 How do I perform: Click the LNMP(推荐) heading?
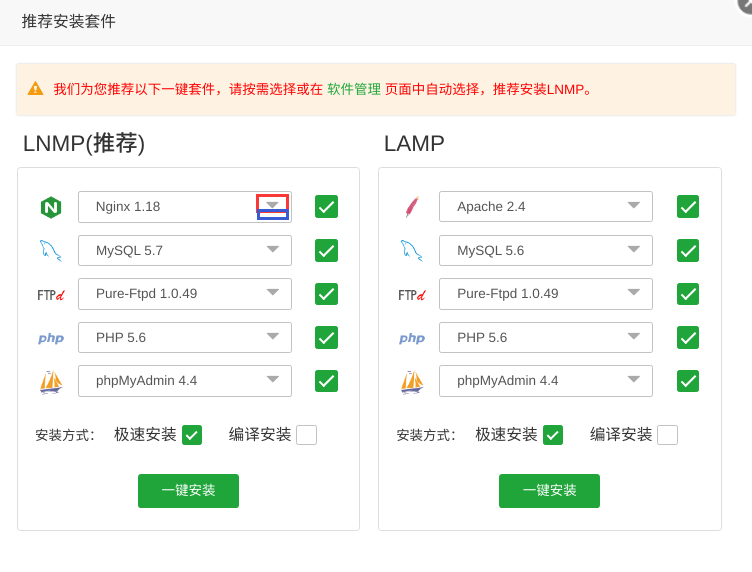pos(84,143)
